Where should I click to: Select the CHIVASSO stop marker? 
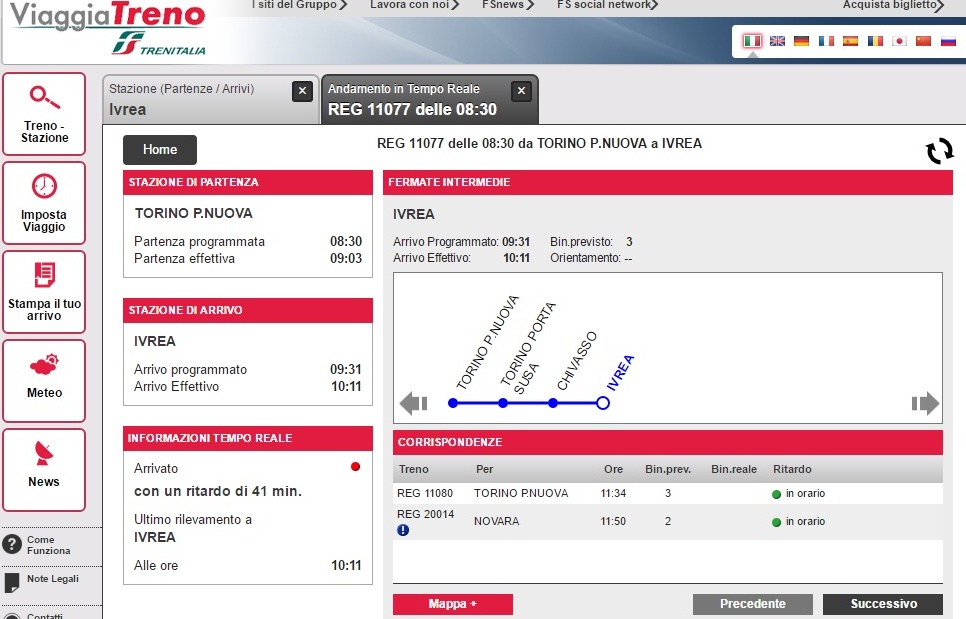(x=553, y=403)
